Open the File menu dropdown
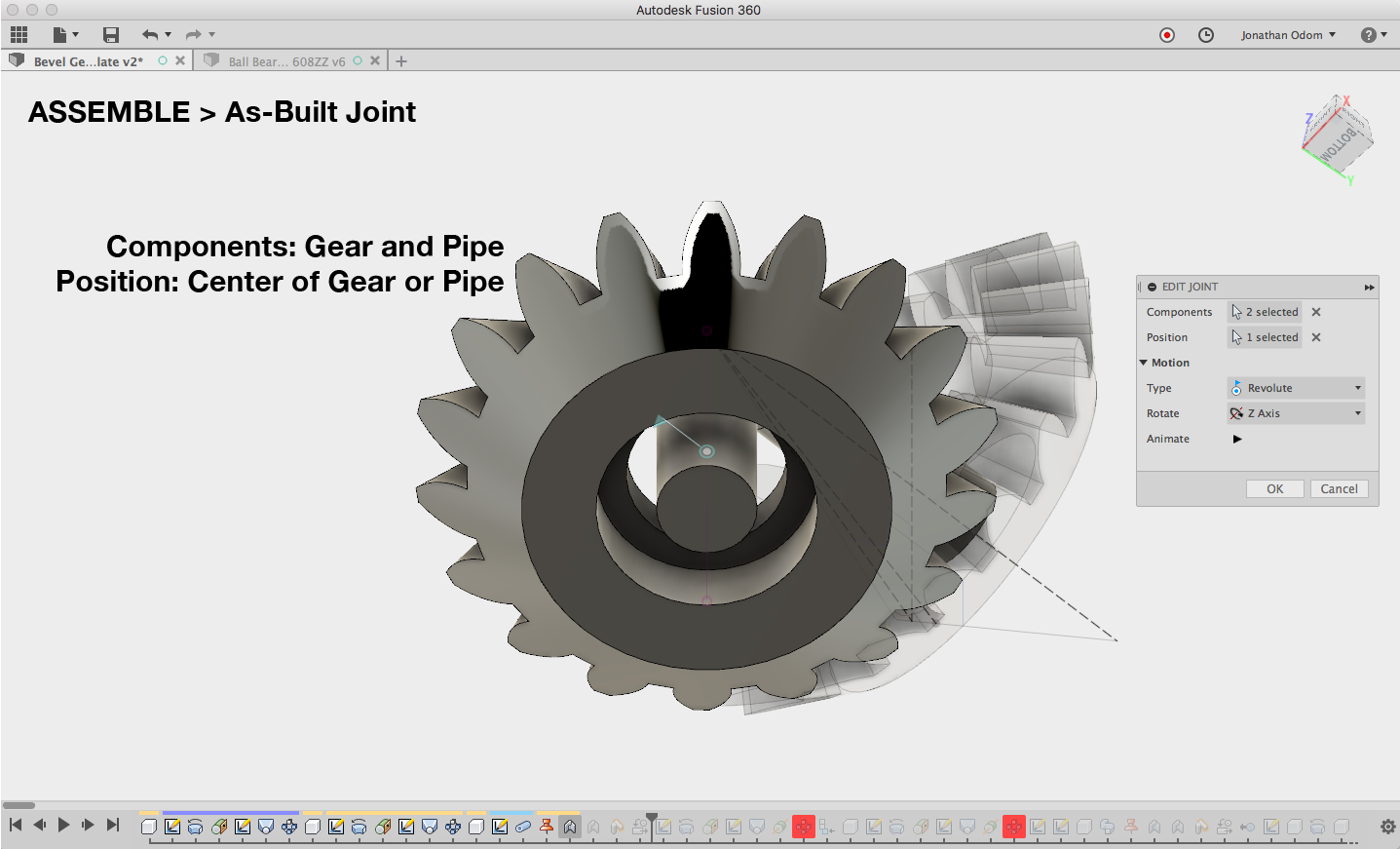1400x849 pixels. [x=65, y=35]
